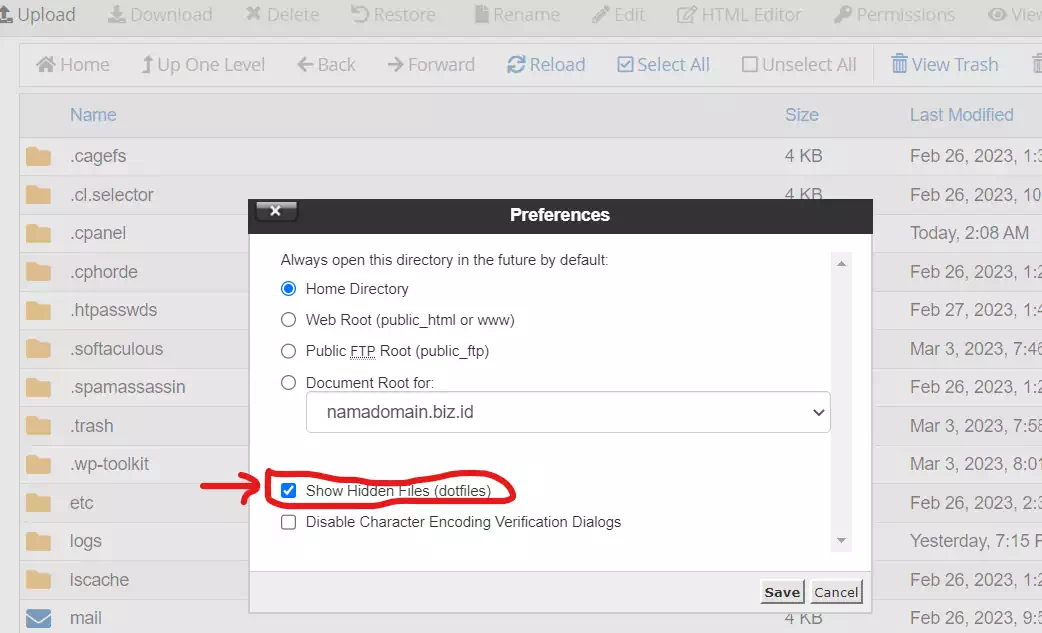The height and width of the screenshot is (633, 1042).
Task: Save the Preferences settings
Action: [x=782, y=592]
